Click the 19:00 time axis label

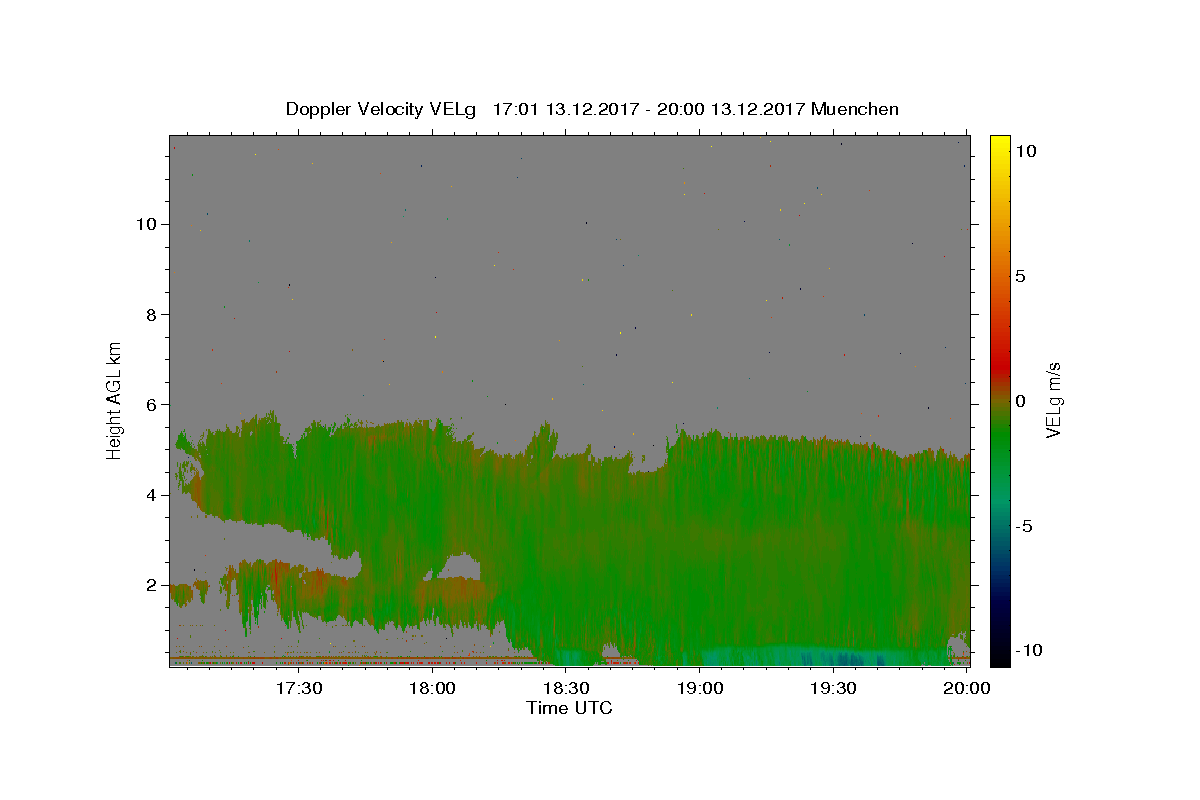pyautogui.click(x=700, y=688)
